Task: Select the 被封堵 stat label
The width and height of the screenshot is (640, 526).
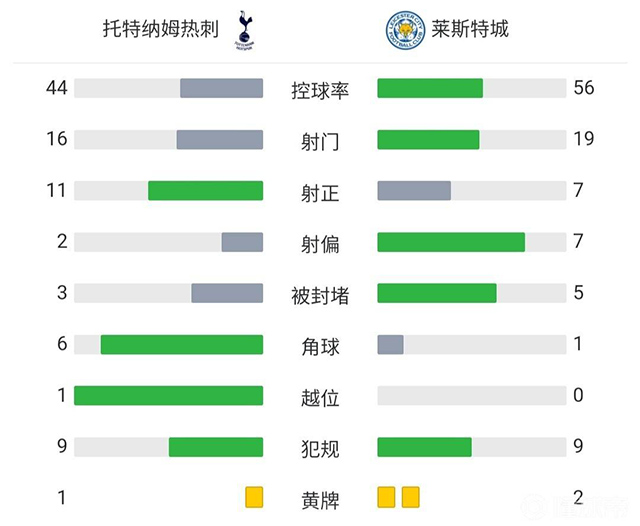Action: (x=320, y=295)
